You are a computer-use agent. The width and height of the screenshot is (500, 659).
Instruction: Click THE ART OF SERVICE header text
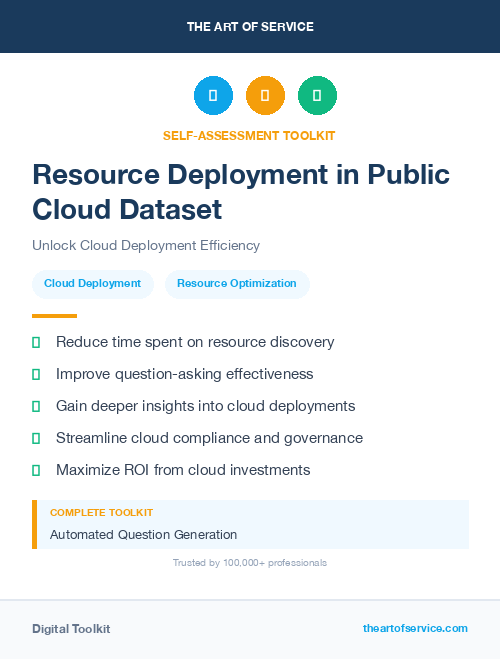click(x=250, y=27)
